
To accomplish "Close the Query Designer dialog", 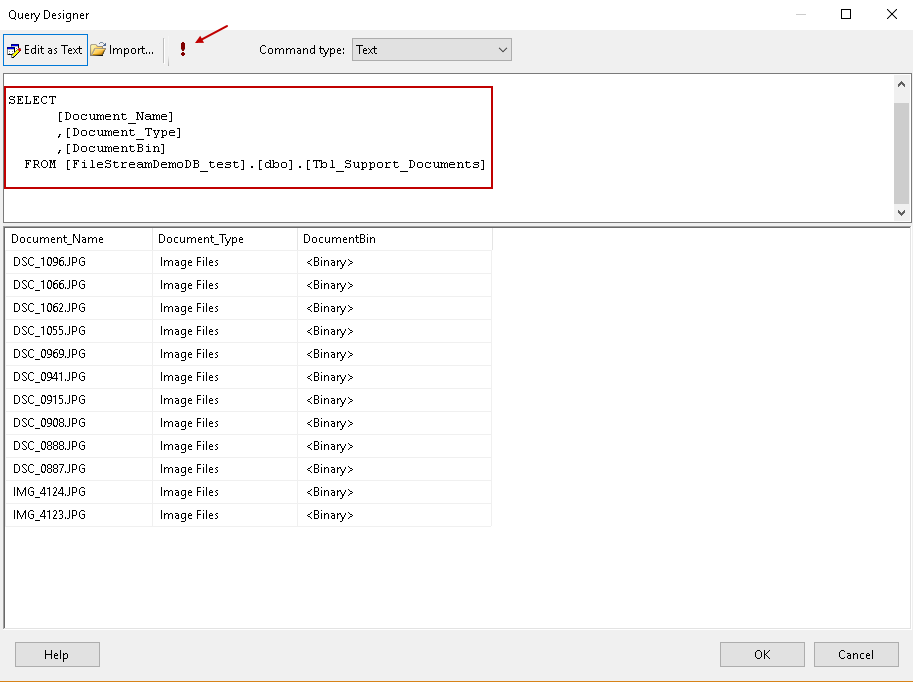I will tap(891, 15).
